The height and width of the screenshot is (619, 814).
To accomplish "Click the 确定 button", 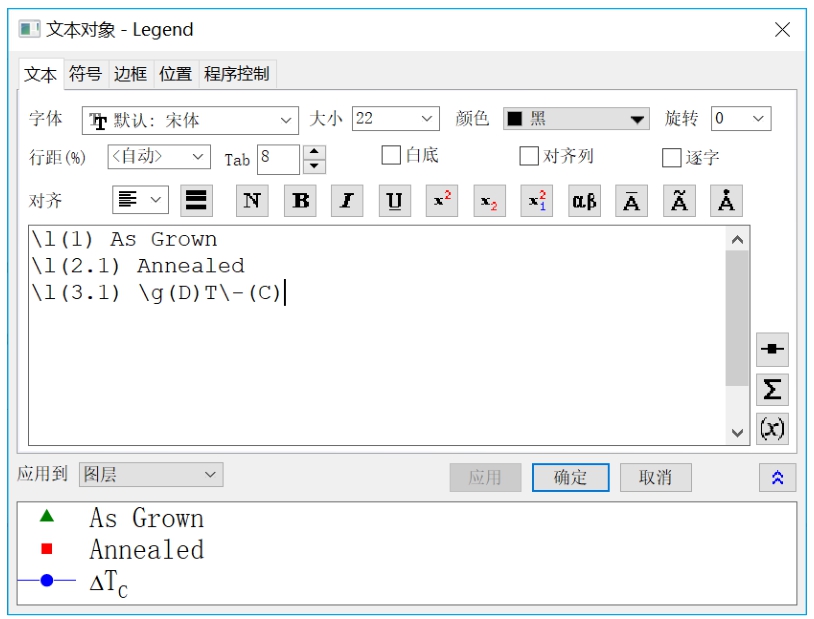I will pos(570,477).
